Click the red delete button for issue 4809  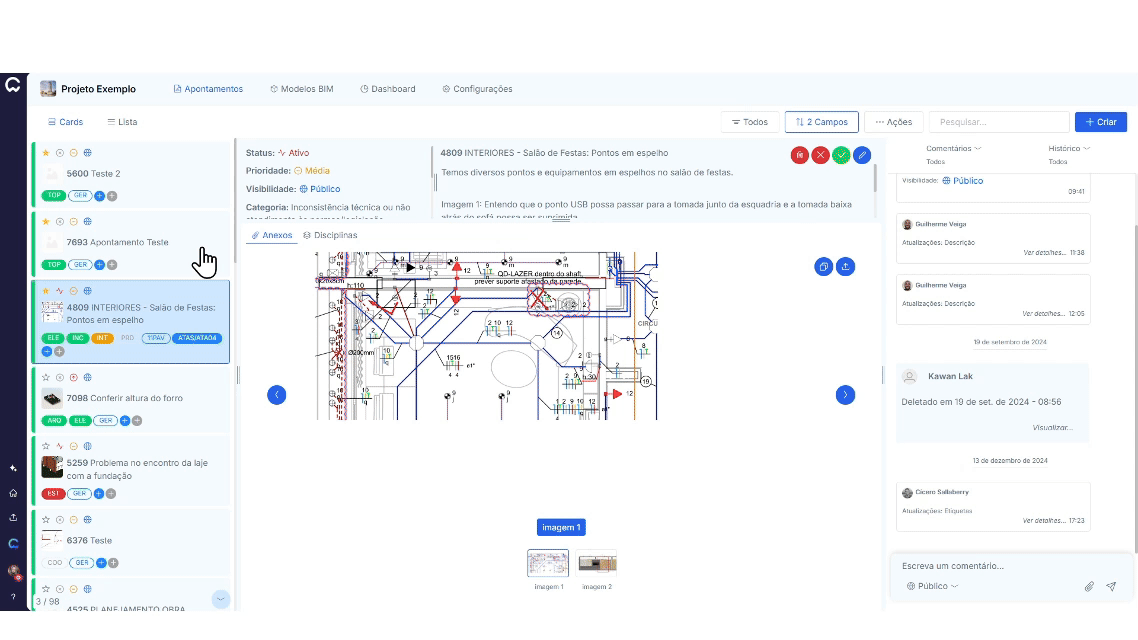(799, 155)
